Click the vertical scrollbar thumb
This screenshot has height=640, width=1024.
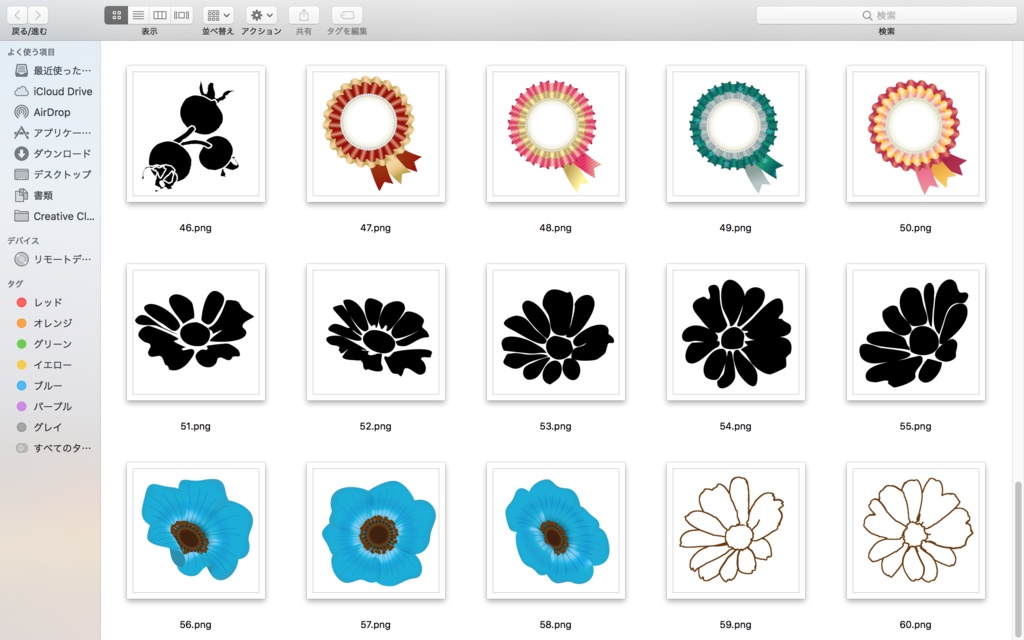click(x=1019, y=560)
